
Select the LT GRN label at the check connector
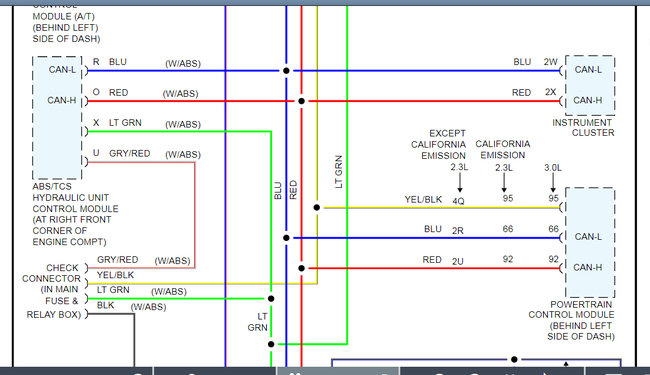(113, 290)
